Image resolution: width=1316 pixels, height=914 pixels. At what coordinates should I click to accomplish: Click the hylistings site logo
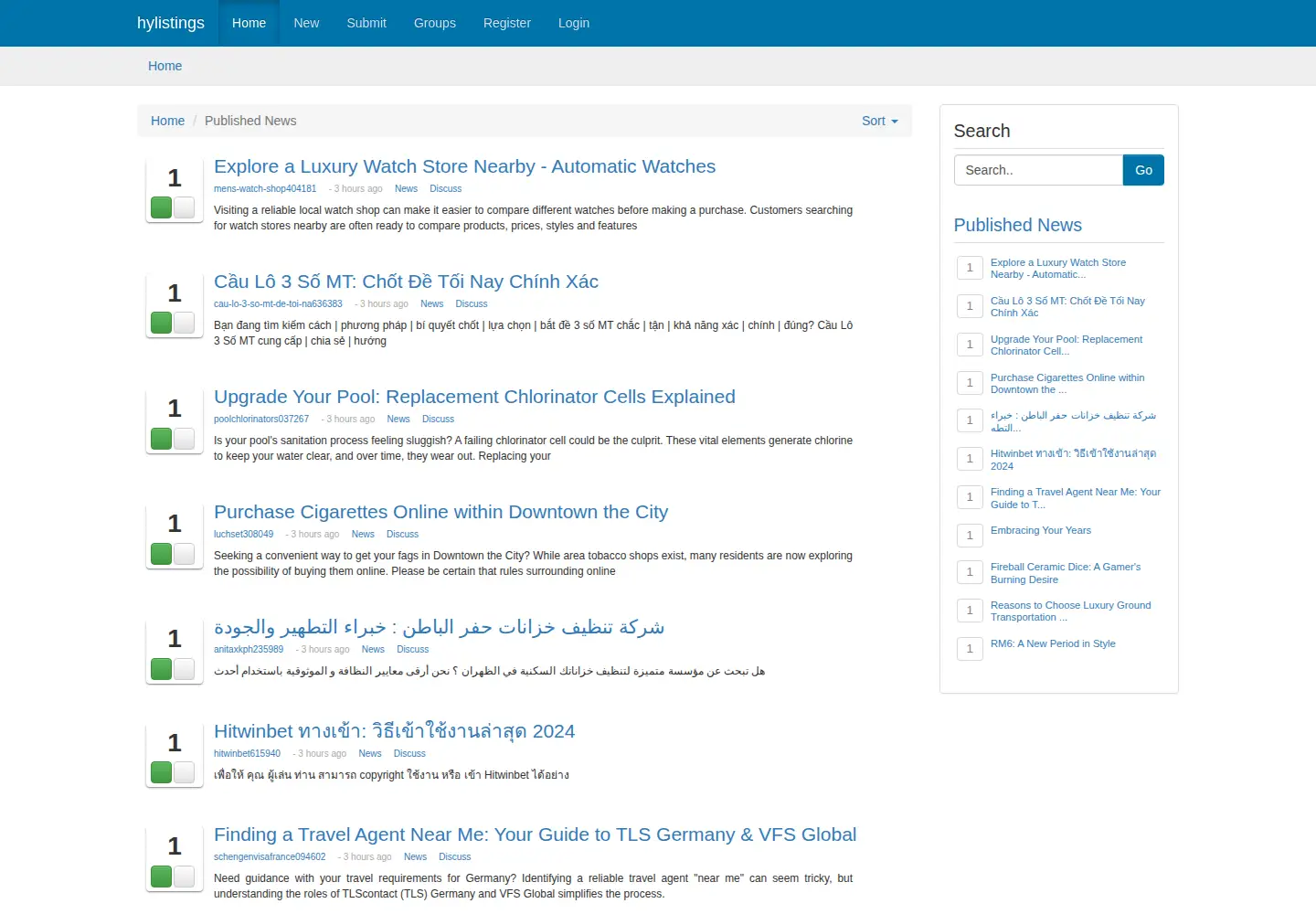(171, 23)
